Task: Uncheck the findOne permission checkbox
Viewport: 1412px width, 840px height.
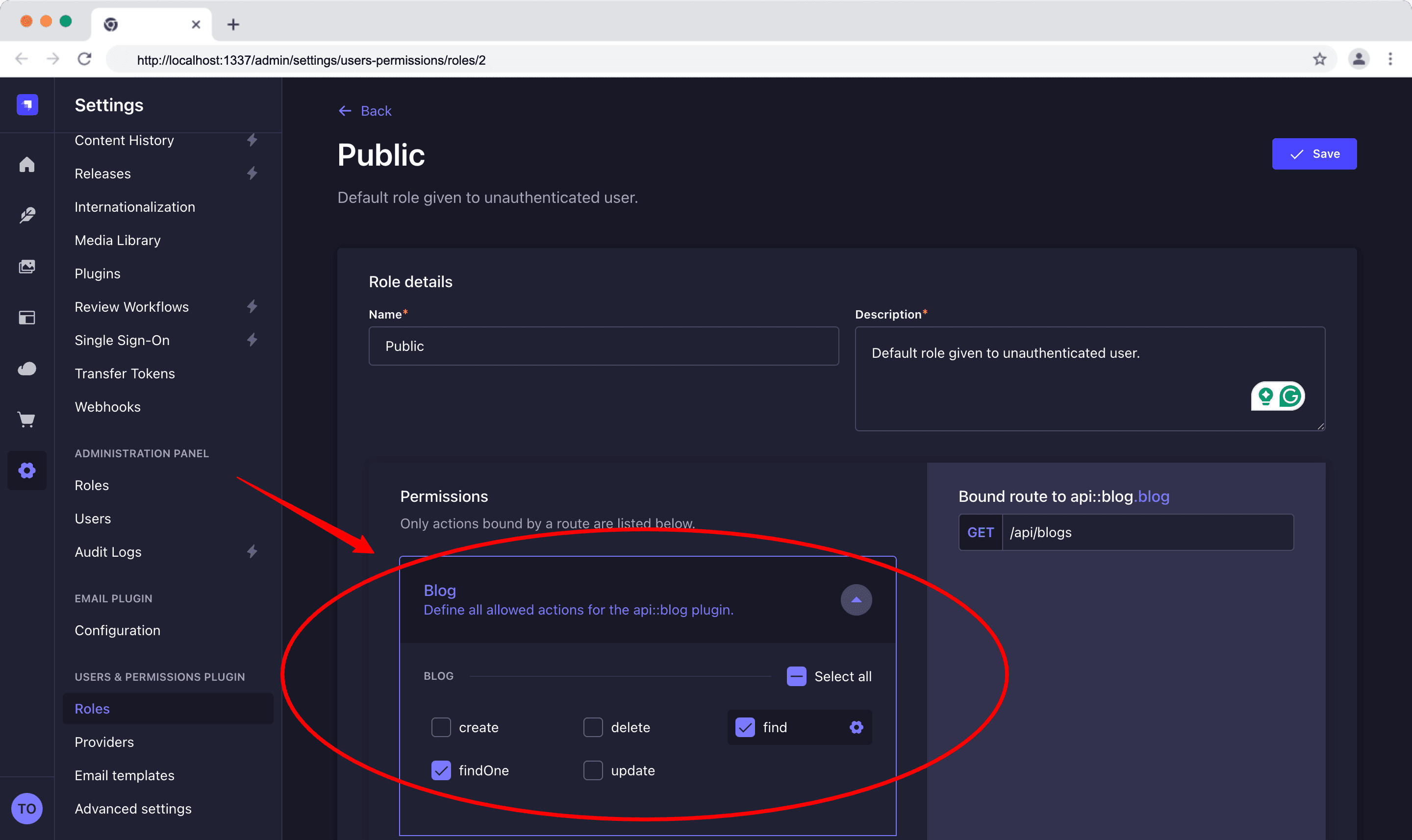Action: [441, 770]
